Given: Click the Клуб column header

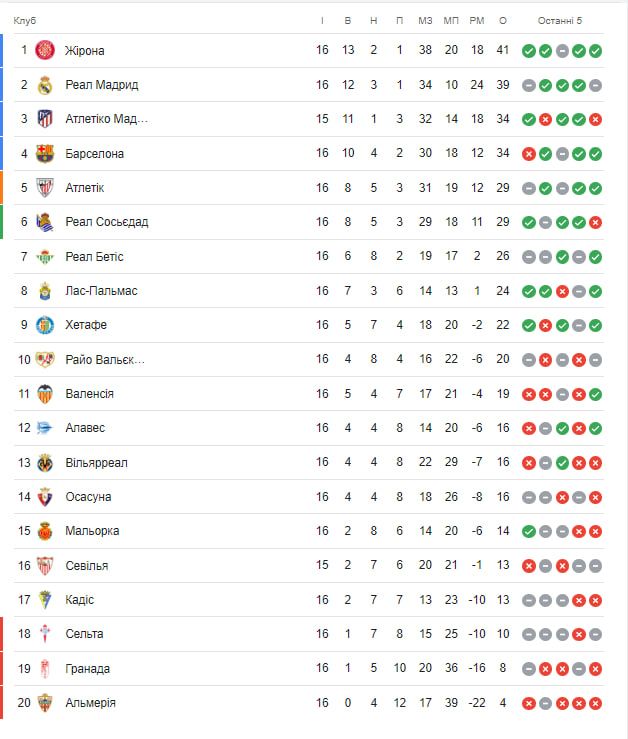Looking at the screenshot, I should click(x=25, y=20).
